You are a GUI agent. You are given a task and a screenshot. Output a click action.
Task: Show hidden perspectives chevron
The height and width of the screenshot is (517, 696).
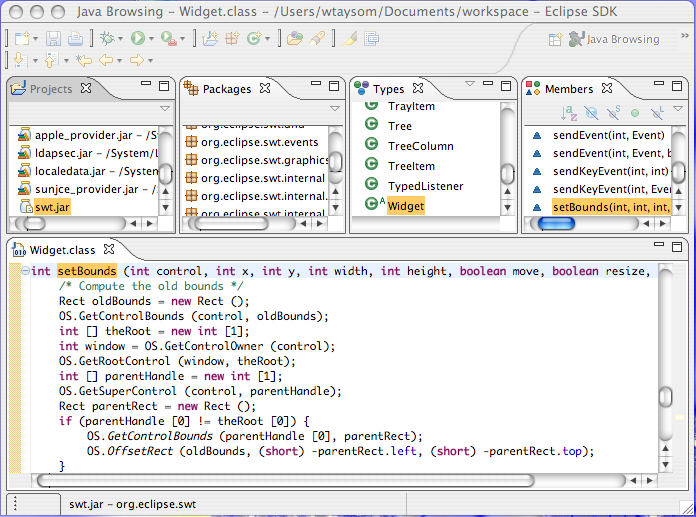click(685, 36)
